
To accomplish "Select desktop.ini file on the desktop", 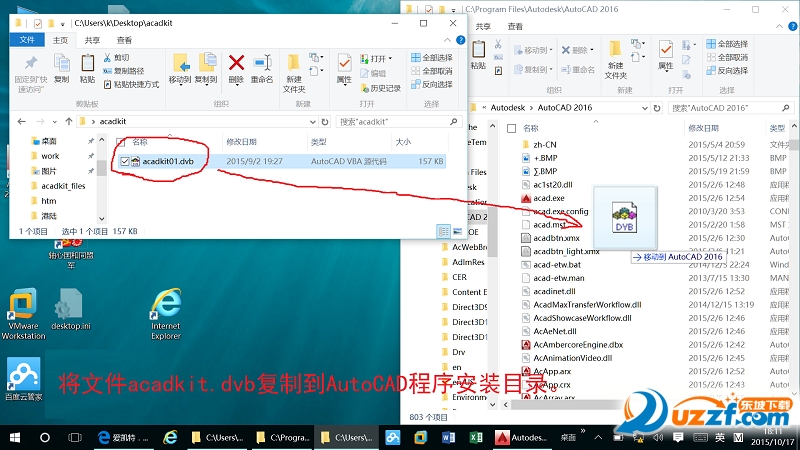I will (70, 309).
